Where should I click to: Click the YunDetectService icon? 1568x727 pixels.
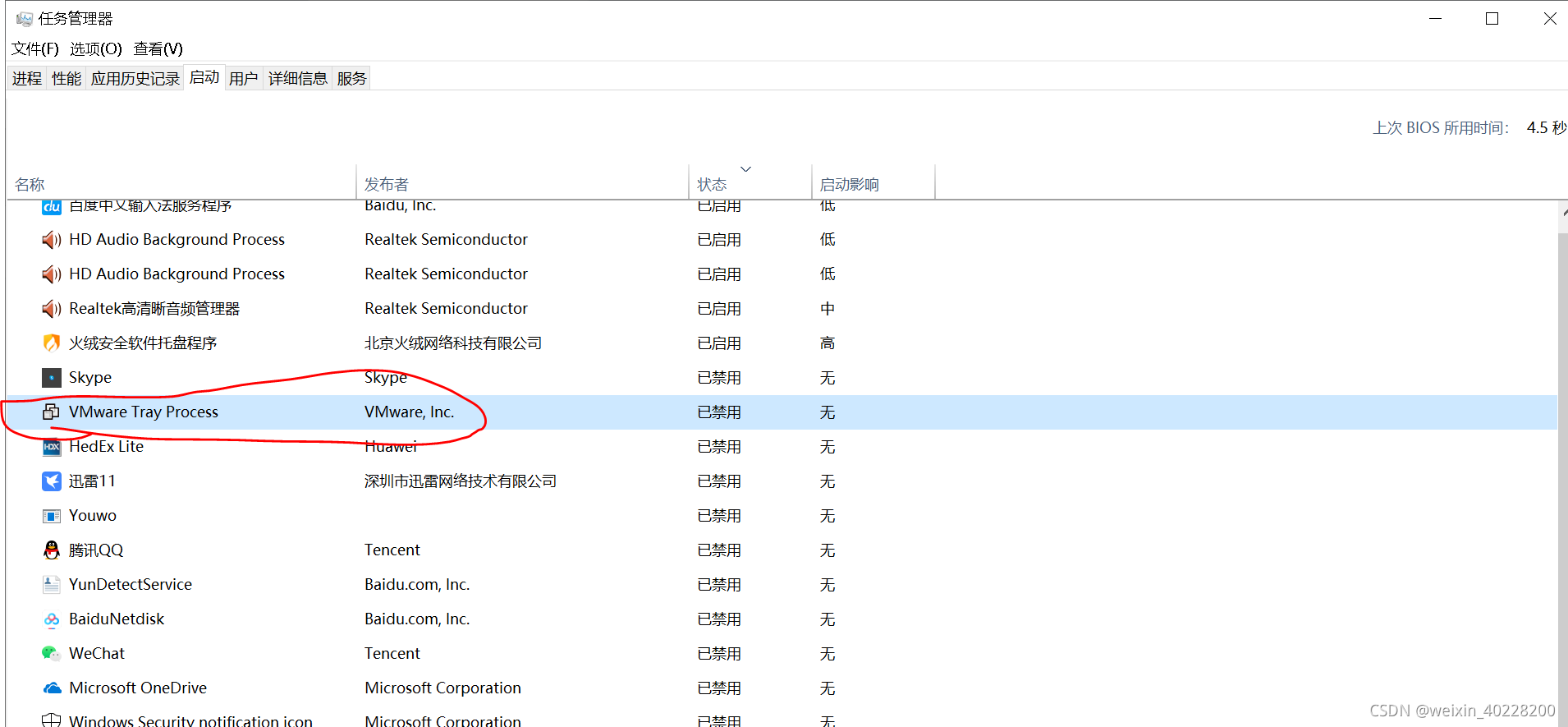point(52,585)
